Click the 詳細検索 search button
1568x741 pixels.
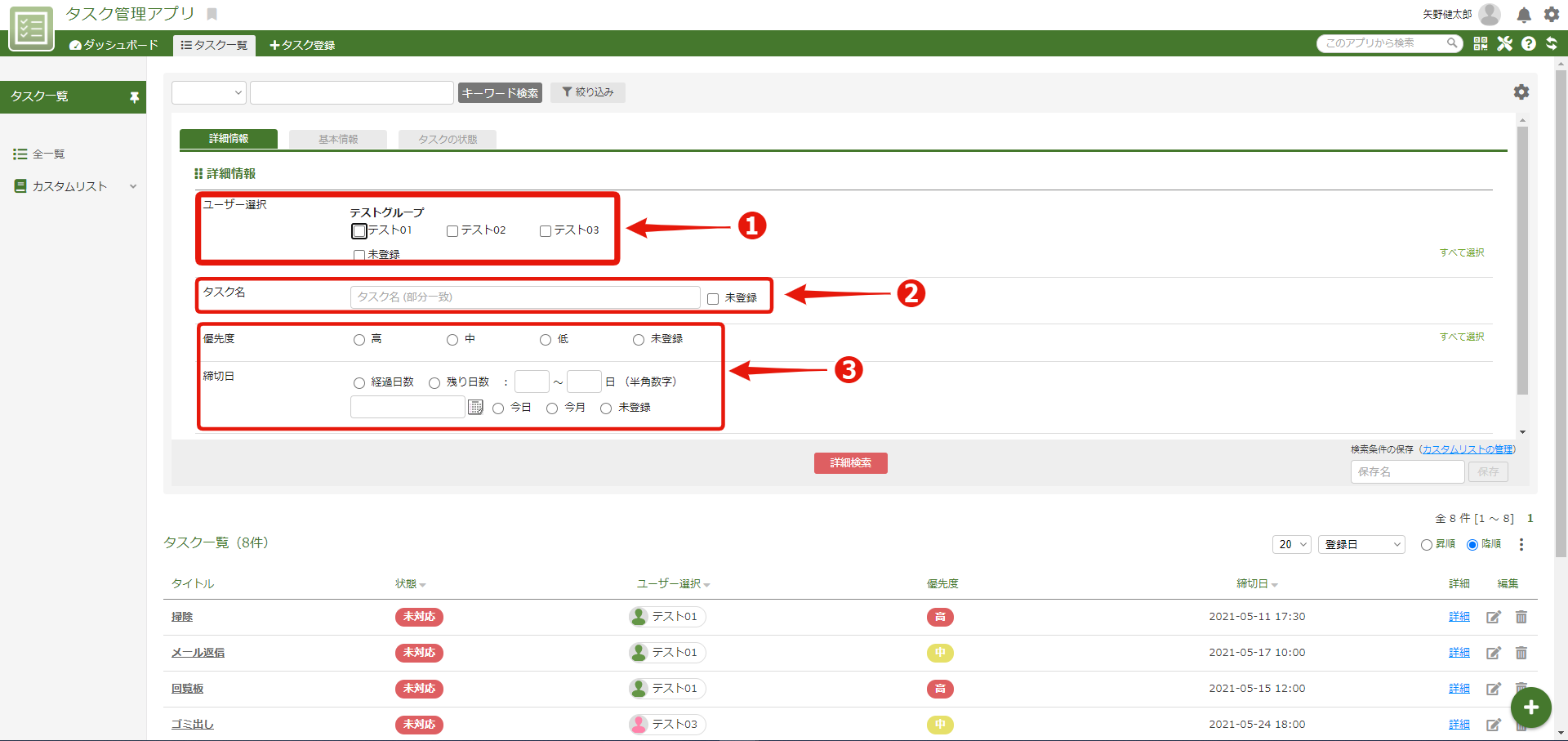tap(850, 463)
